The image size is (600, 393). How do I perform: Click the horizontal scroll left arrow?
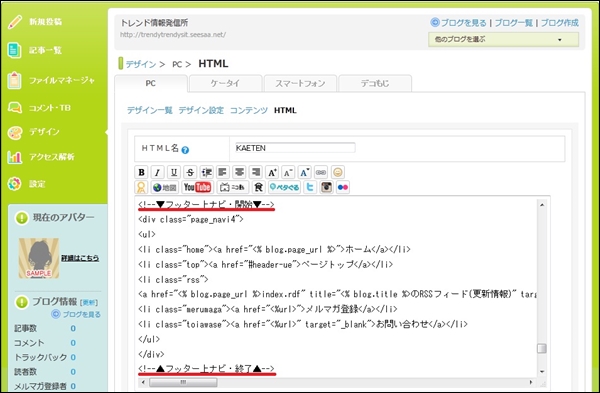pos(143,382)
